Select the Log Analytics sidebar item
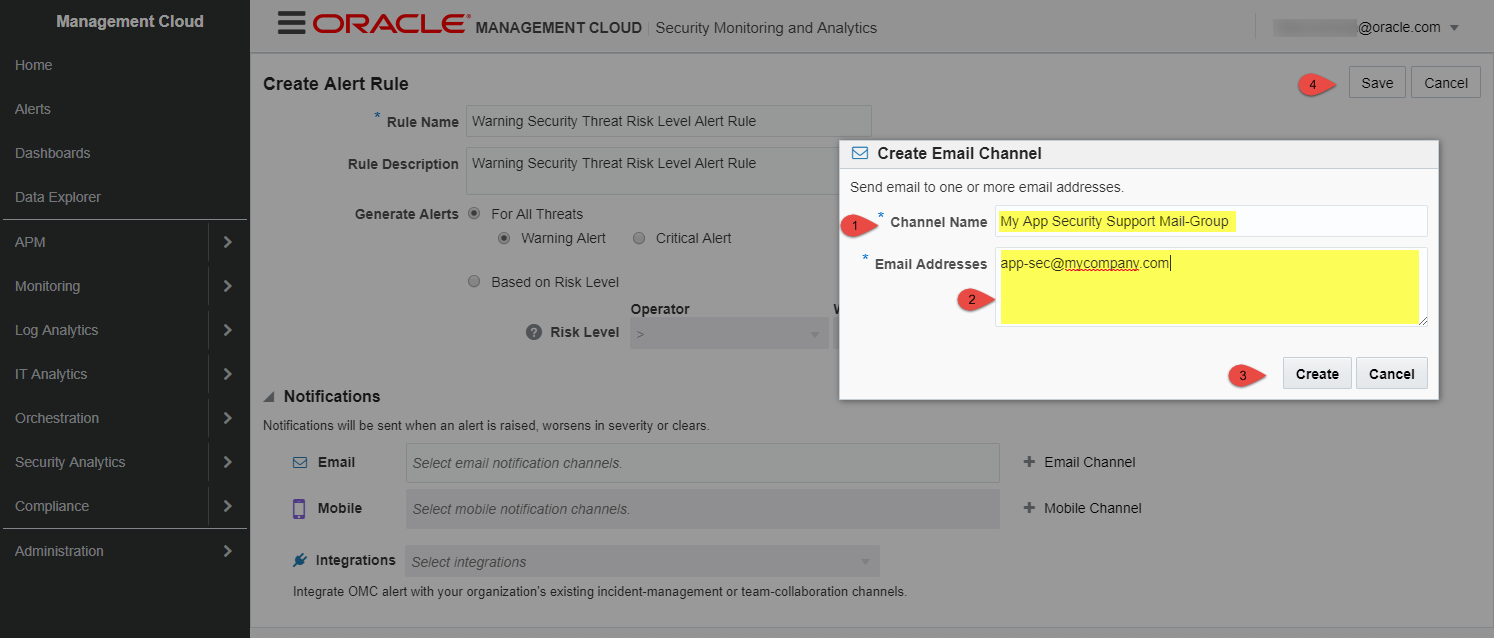Screen dimensions: 1494x638 coord(57,330)
